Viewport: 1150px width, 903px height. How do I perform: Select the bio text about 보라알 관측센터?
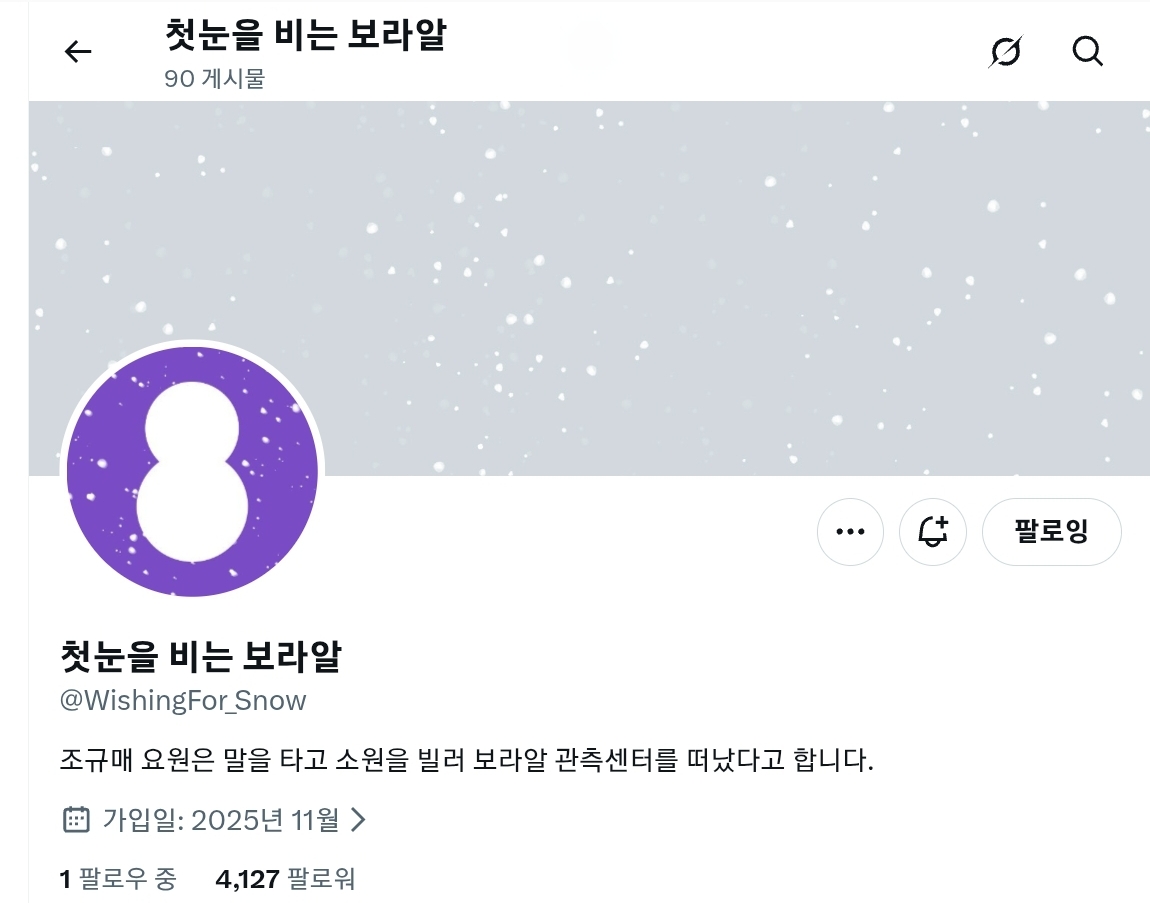466,760
